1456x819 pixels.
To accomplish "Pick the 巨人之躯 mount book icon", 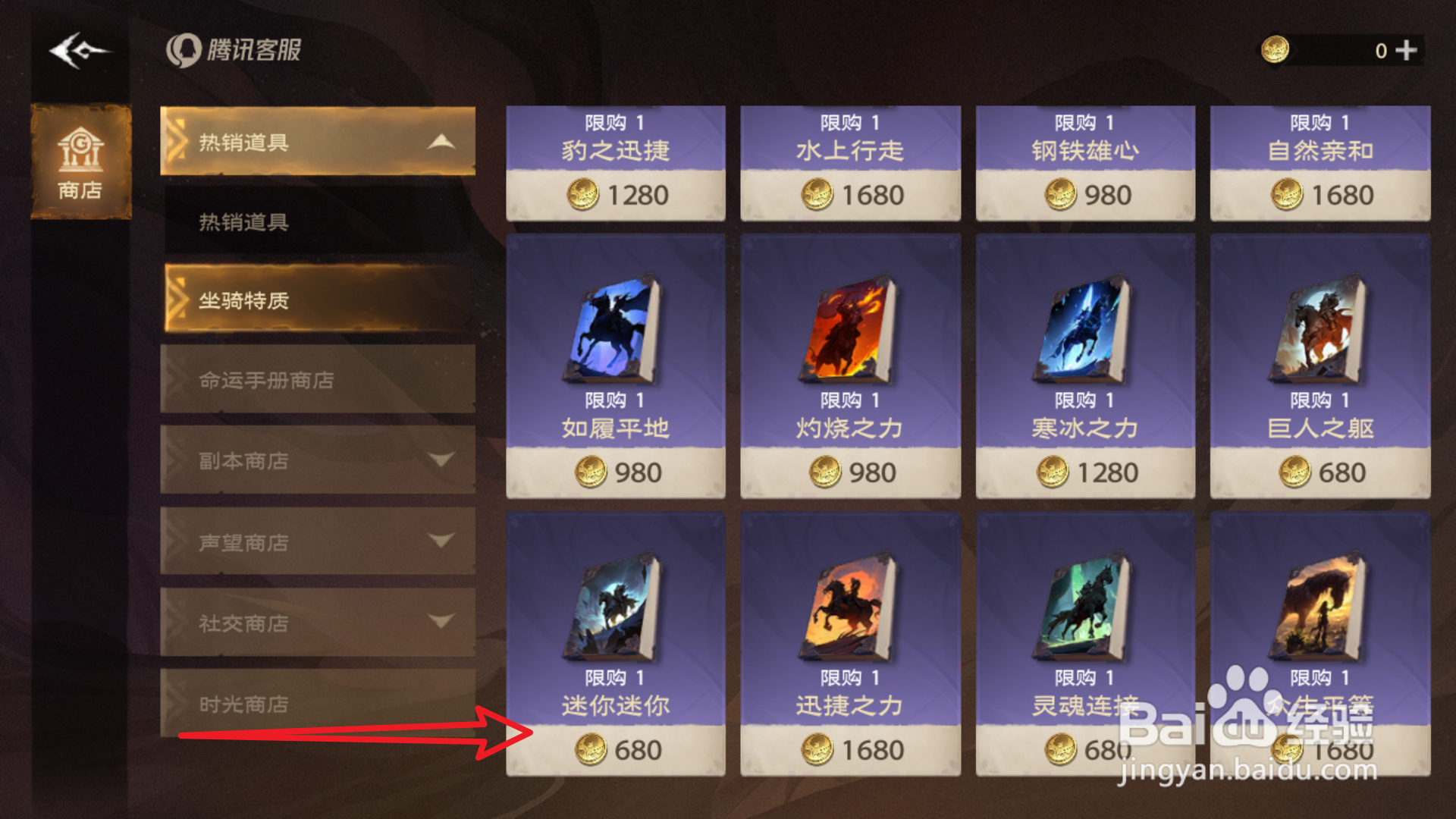I will (x=1318, y=331).
